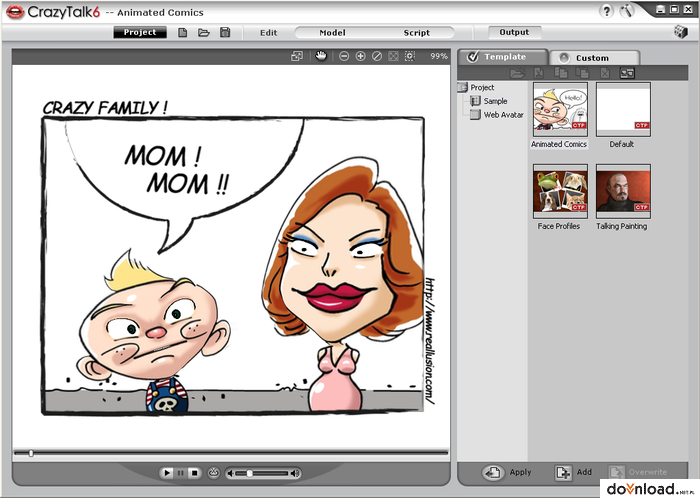The width and height of the screenshot is (700, 498).
Task: Mute audio with the speaker icon
Action: (x=230, y=473)
